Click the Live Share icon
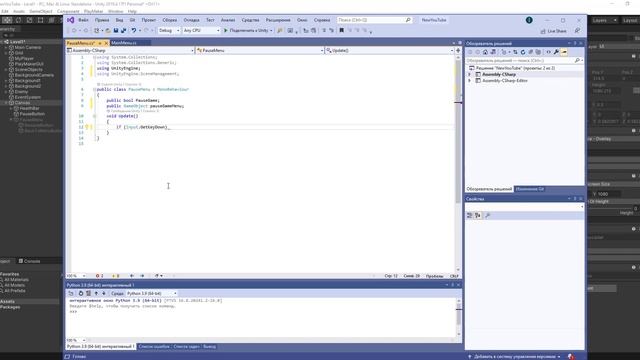Screen dimensions: 640x360 543,31
